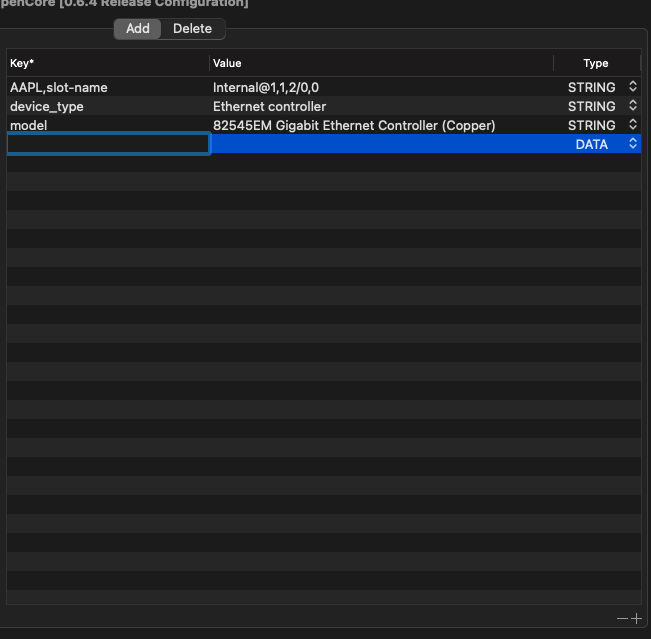Click the empty Key input field
This screenshot has width=651, height=639.
[x=108, y=144]
